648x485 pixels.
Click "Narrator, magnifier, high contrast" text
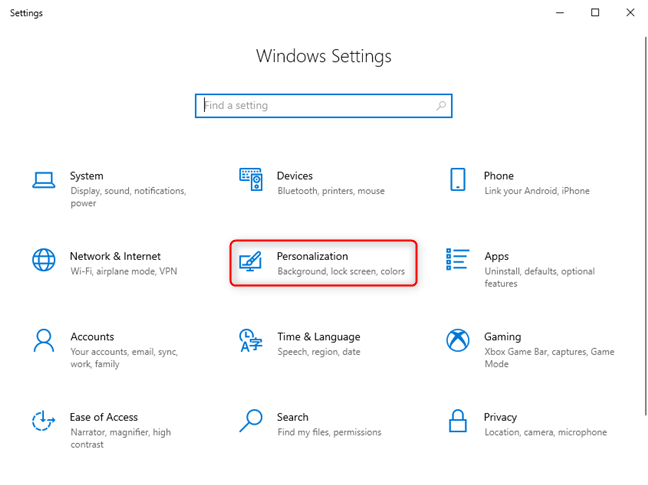tap(120, 438)
